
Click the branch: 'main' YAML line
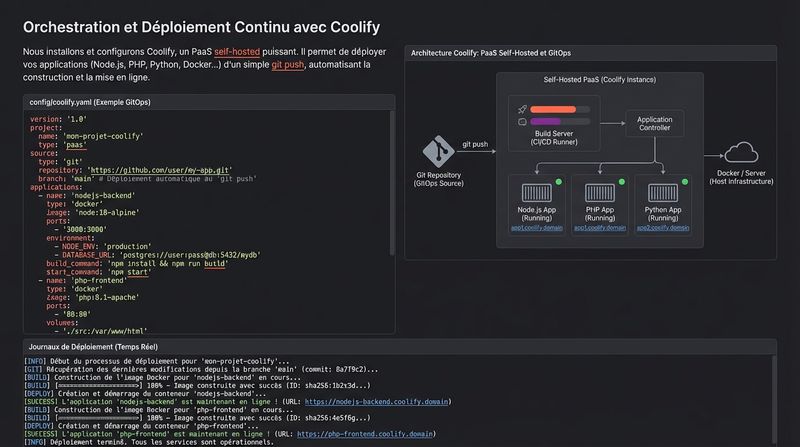pyautogui.click(x=147, y=179)
